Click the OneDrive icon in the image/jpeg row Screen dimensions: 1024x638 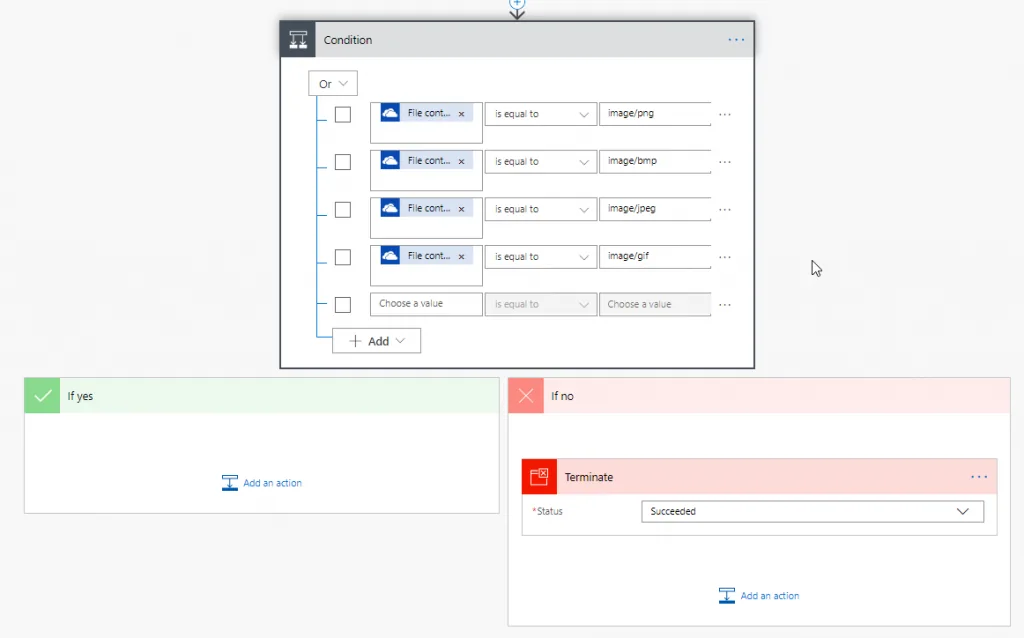390,209
